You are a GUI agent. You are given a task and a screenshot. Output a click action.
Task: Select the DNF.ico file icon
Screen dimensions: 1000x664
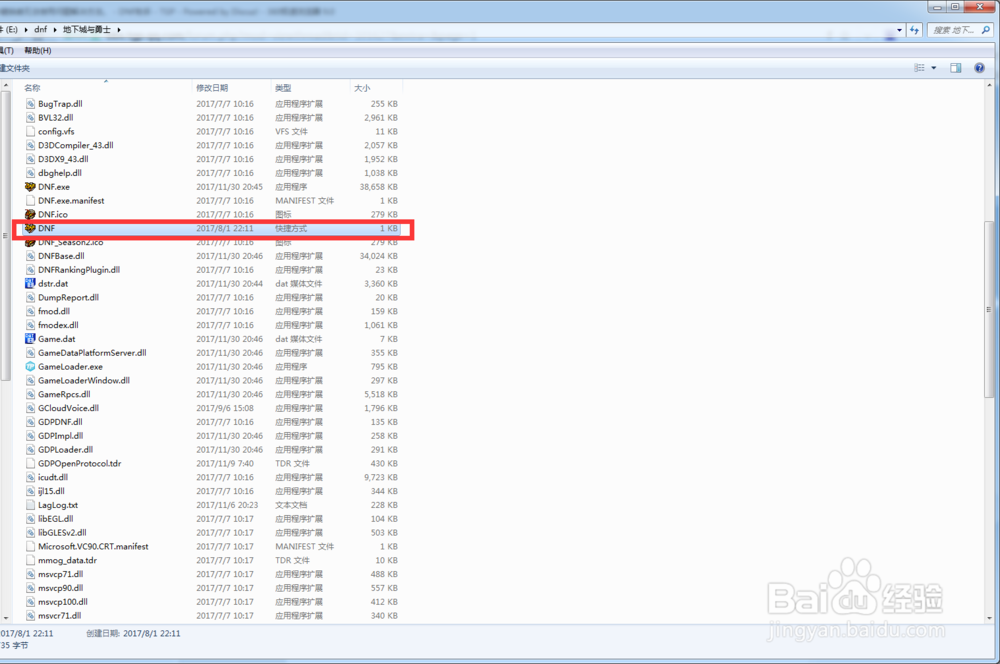coord(30,214)
